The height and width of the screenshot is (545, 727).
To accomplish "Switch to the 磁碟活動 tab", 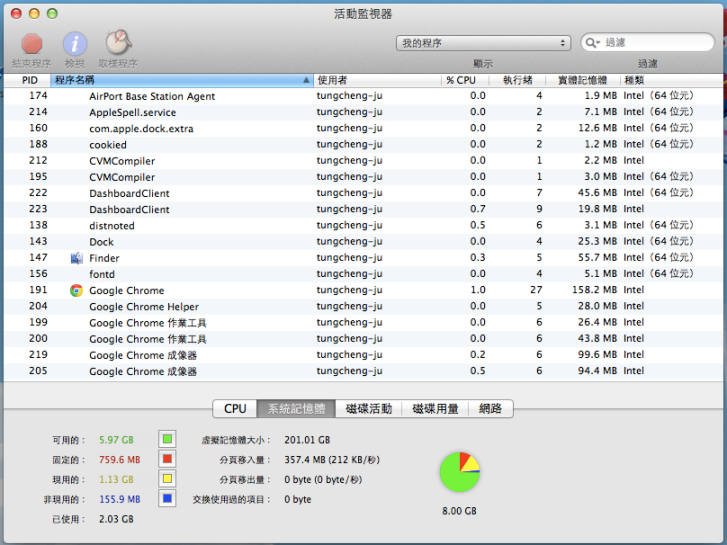I will coord(369,409).
